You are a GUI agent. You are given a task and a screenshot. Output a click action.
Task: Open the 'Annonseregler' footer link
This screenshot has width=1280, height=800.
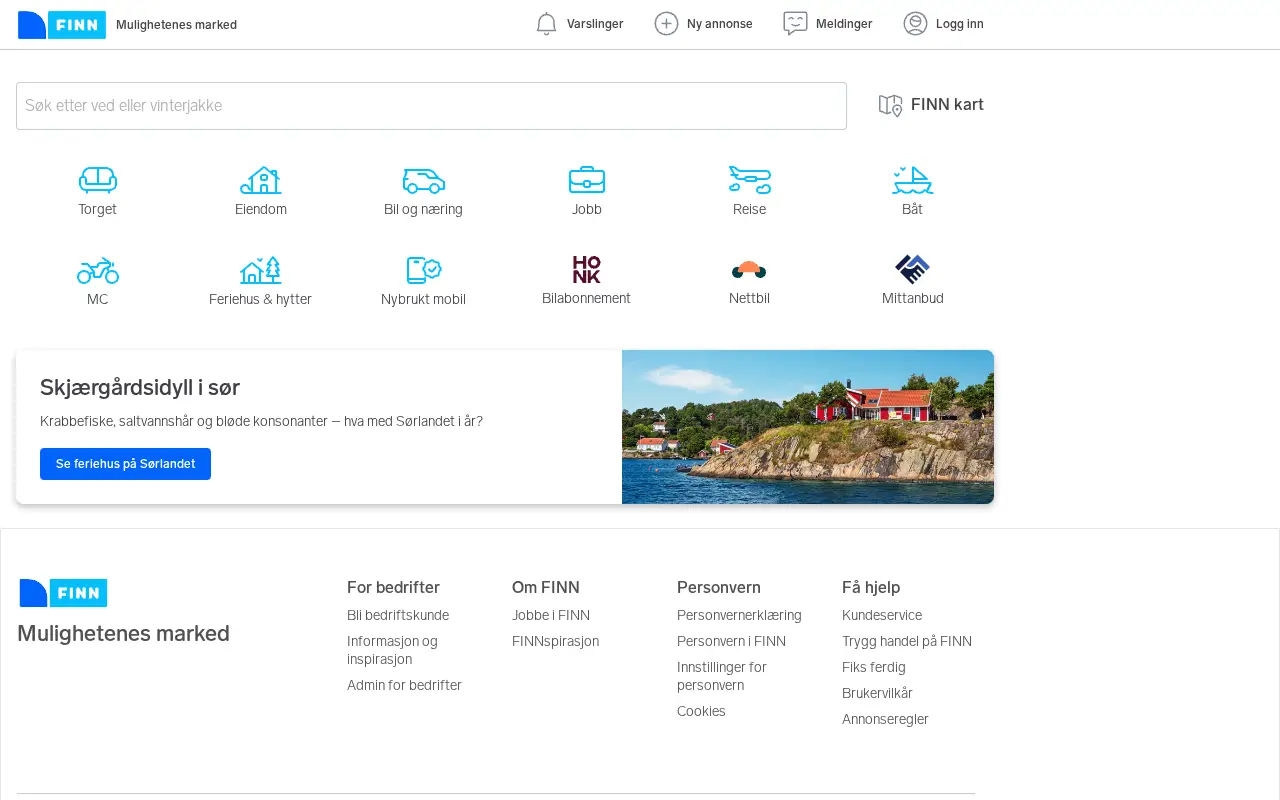(x=885, y=719)
